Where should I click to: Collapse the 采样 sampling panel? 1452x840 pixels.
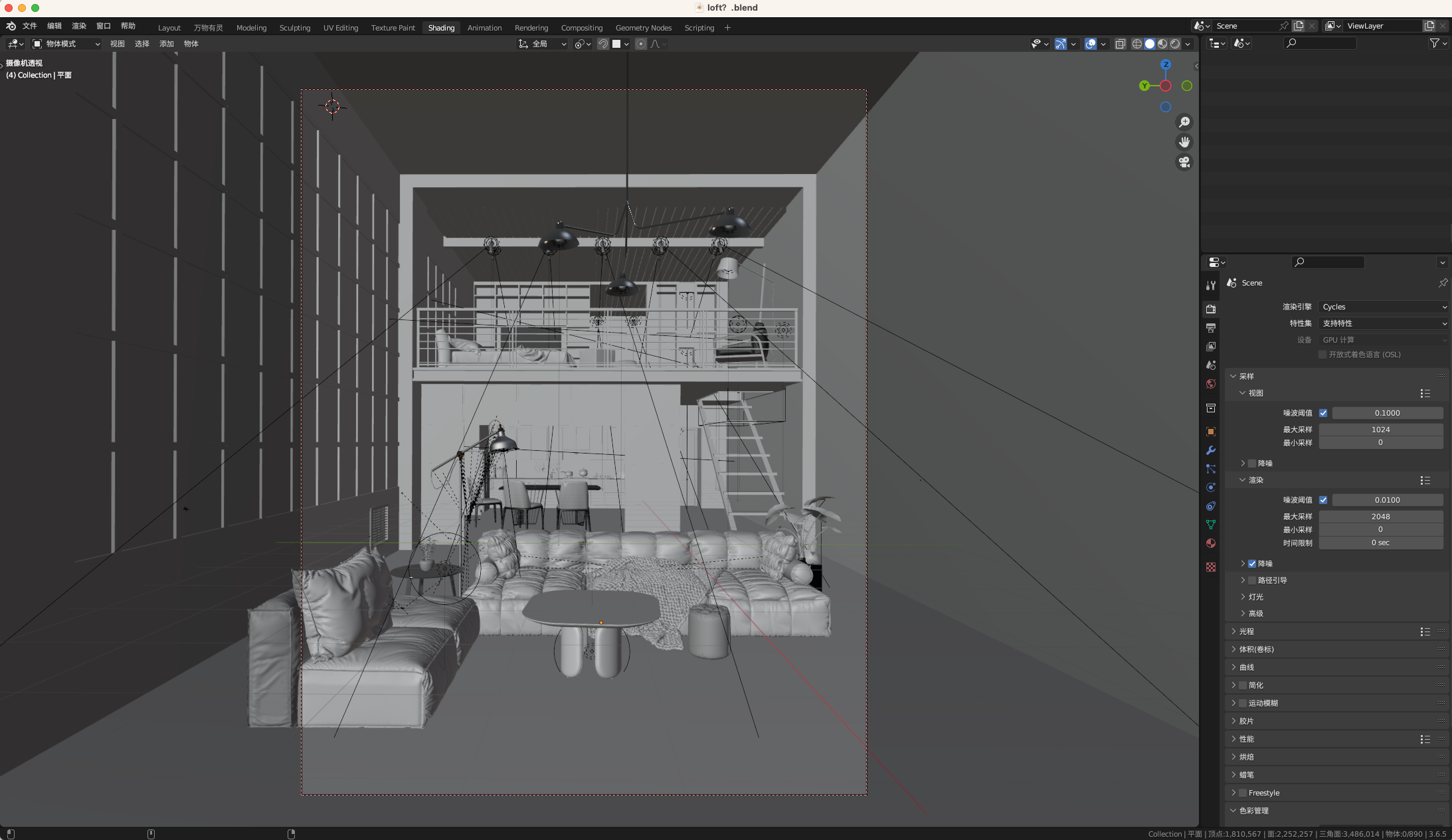[x=1247, y=376]
